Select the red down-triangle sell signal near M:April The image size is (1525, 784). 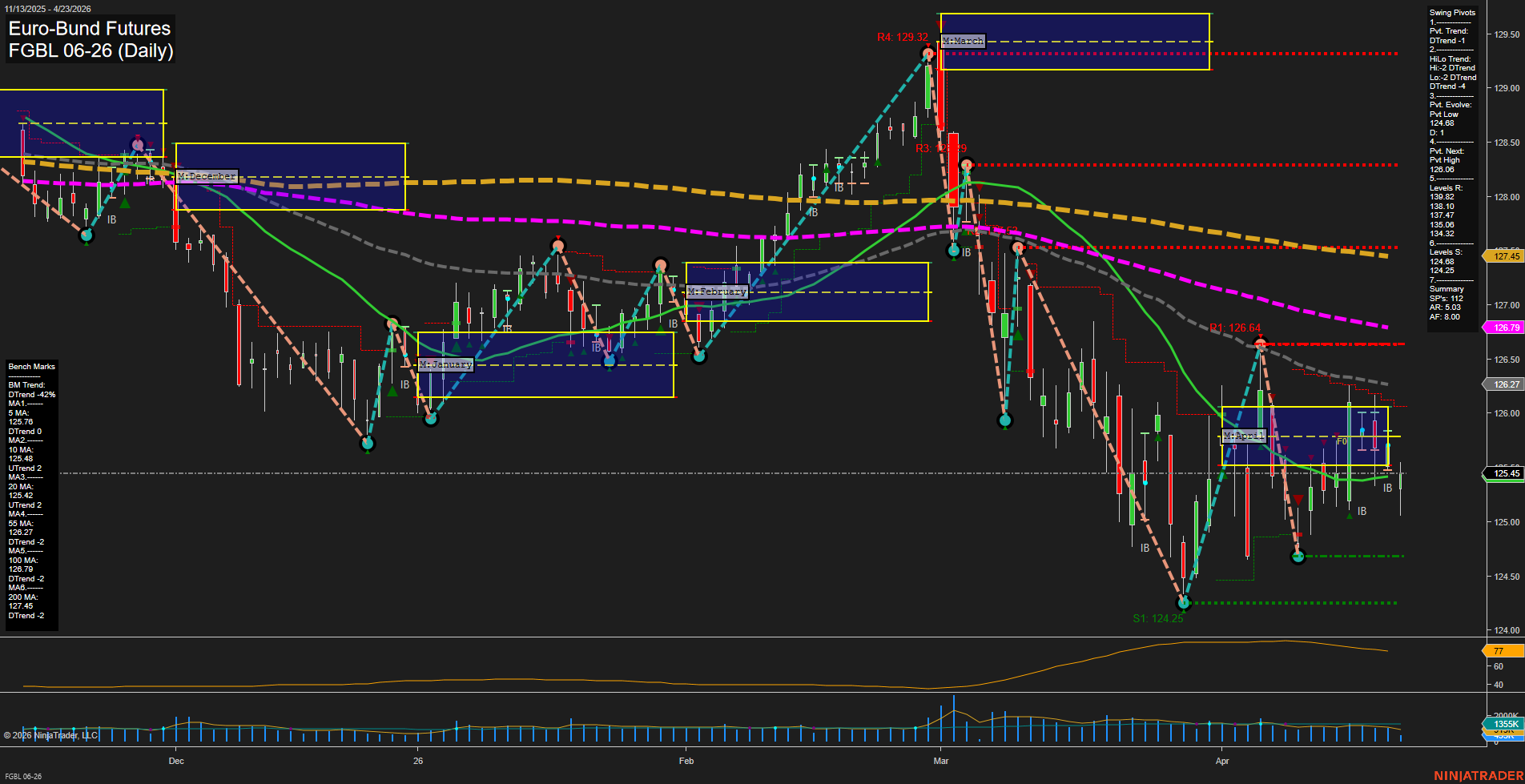pos(1298,498)
